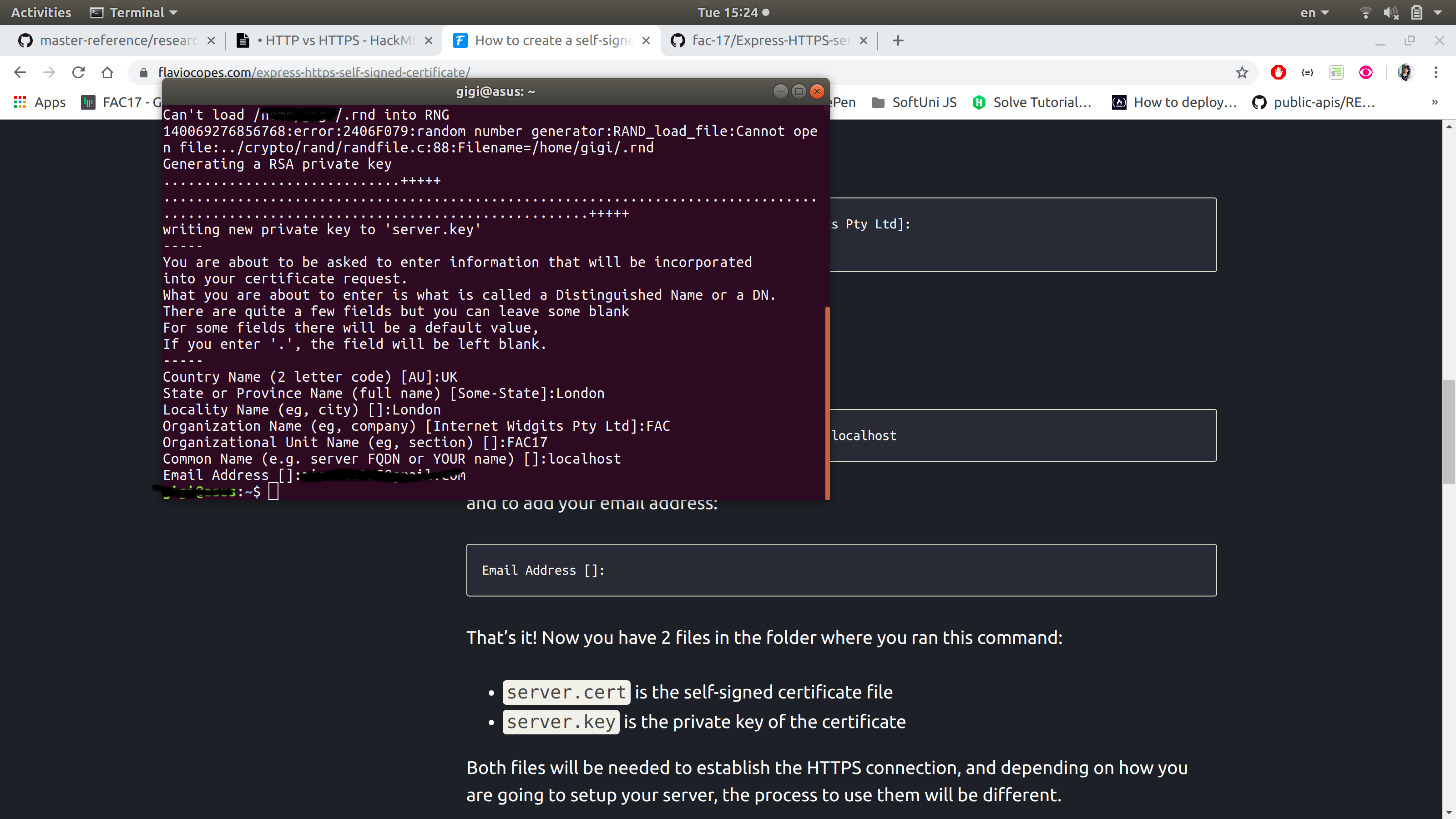Click the Email Address [] code block
Viewport: 1456px width, 819px height.
pos(841,570)
